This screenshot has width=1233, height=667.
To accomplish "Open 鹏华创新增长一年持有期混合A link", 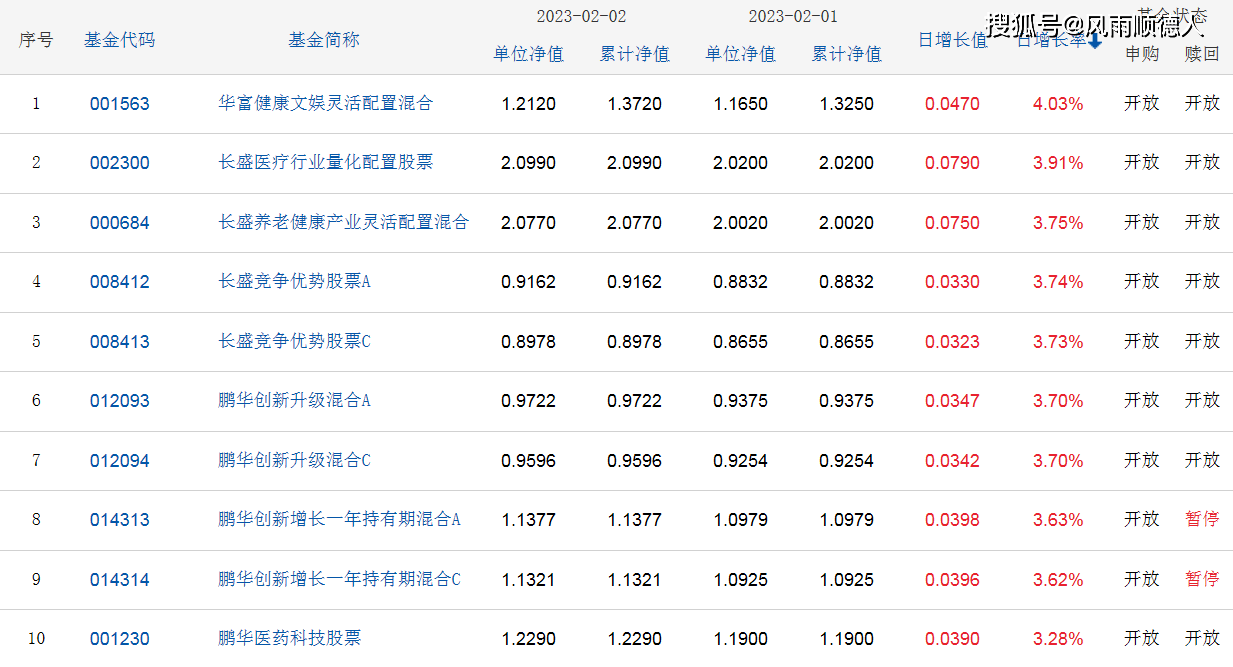I will (x=339, y=520).
